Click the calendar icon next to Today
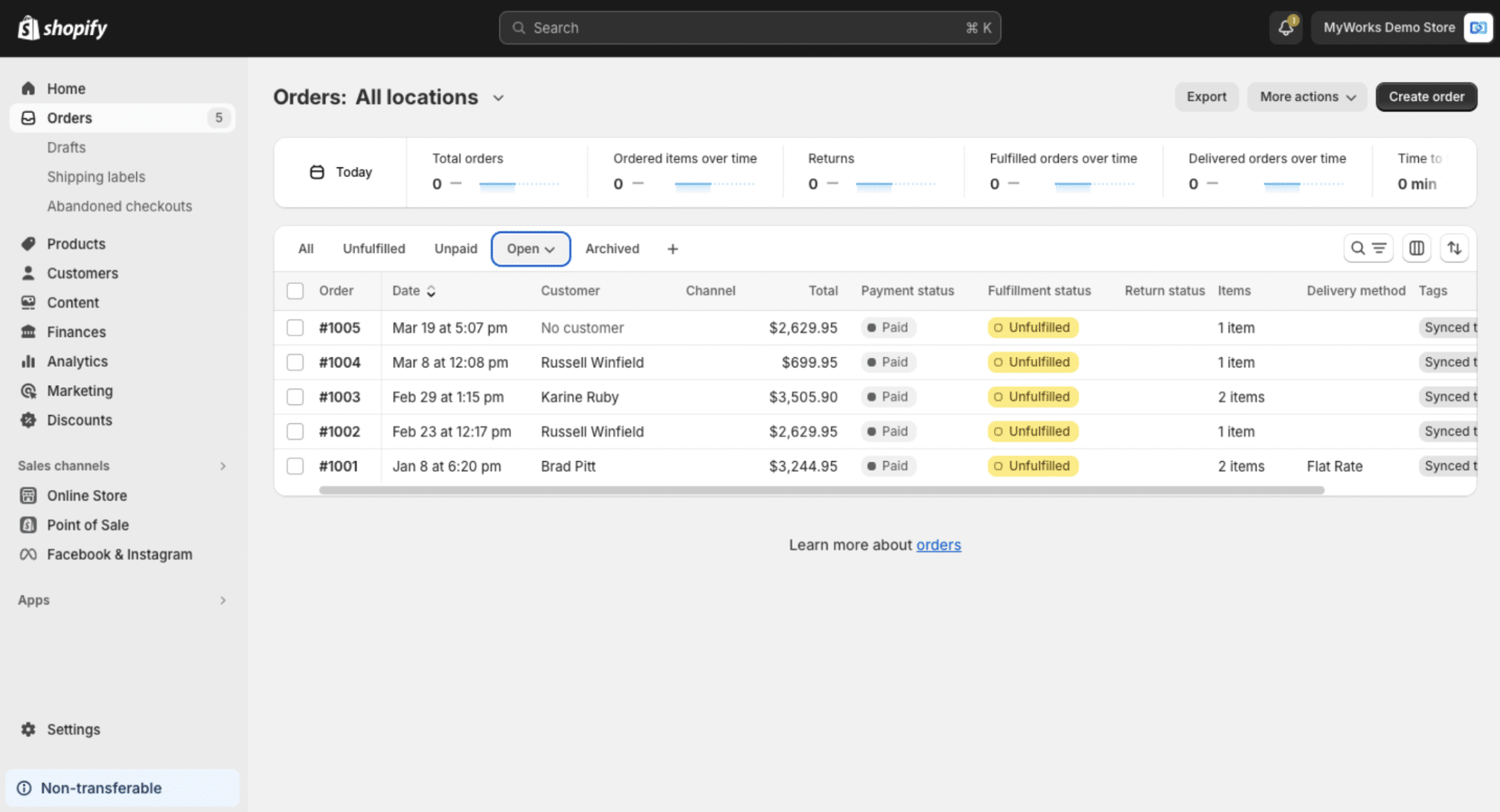The width and height of the screenshot is (1500, 812). coord(317,172)
